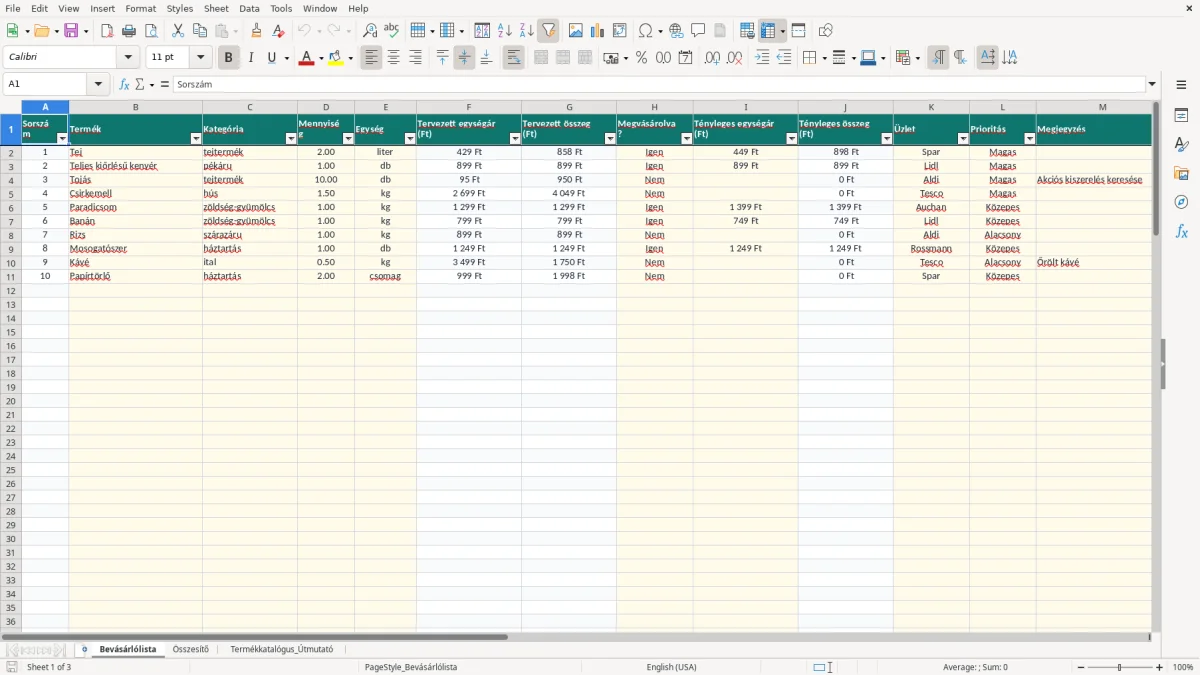Open Find & Replace
This screenshot has width=1200, height=675.
point(370,31)
